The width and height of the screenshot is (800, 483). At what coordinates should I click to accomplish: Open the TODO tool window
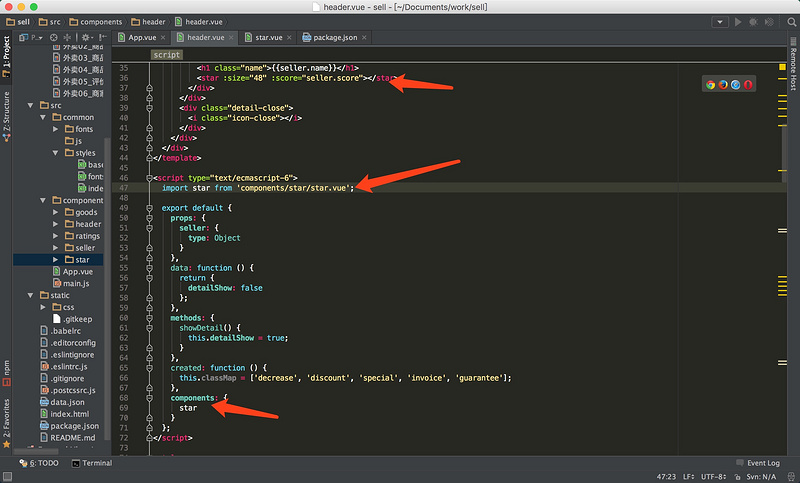click(x=39, y=463)
